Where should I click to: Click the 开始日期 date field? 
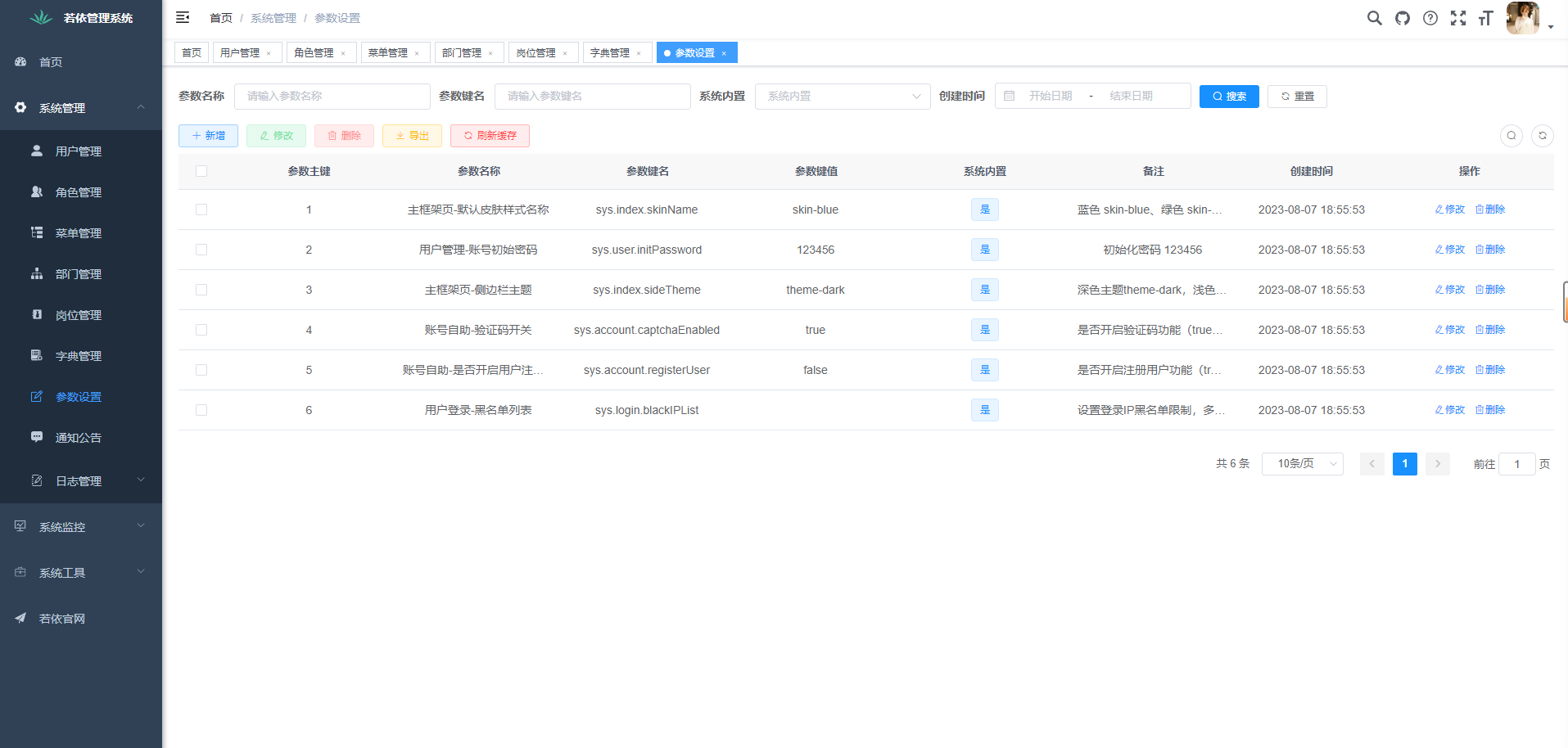click(x=1051, y=96)
